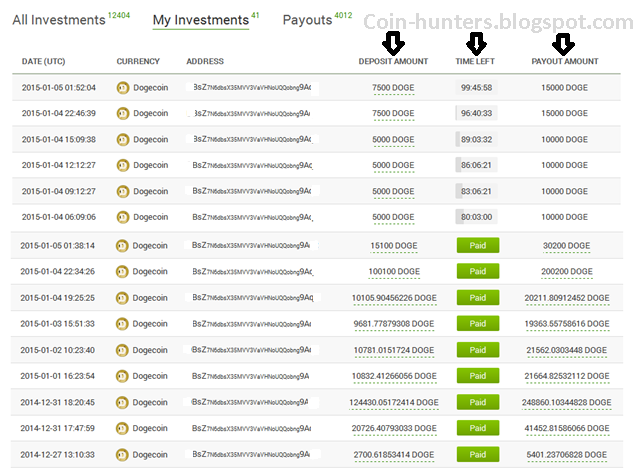Screen dimensions: 638x474
Task: Switch to the Payouts tab
Action: (308, 20)
